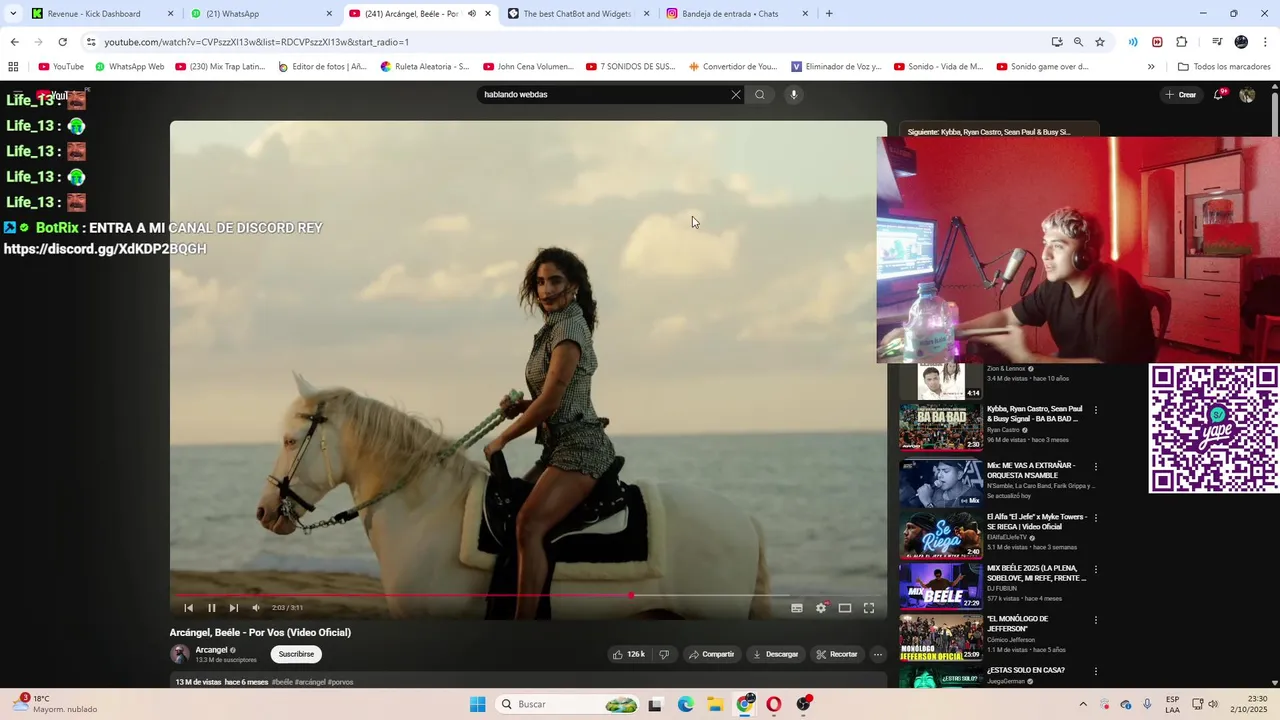Open the blue sound waves extension

tap(1133, 42)
